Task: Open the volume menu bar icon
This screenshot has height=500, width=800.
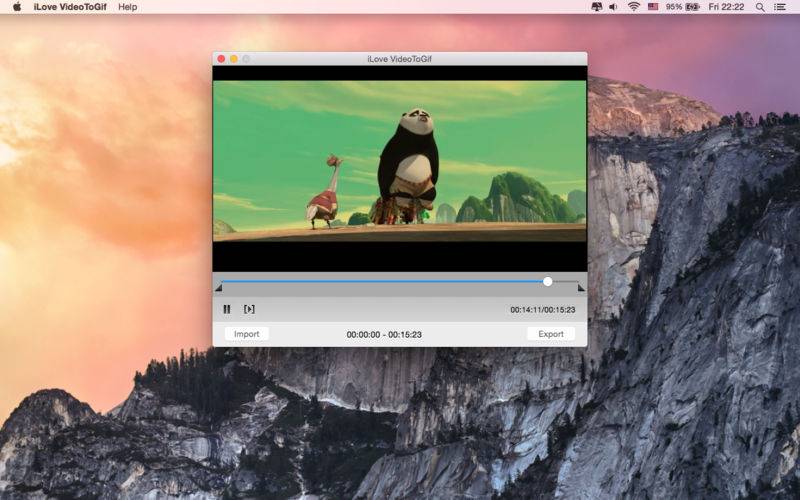Action: pos(613,7)
